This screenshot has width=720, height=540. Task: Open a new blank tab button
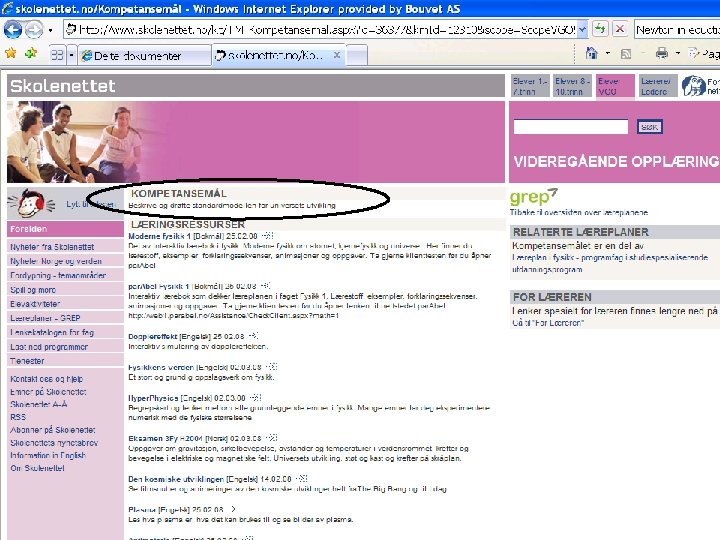click(x=356, y=56)
